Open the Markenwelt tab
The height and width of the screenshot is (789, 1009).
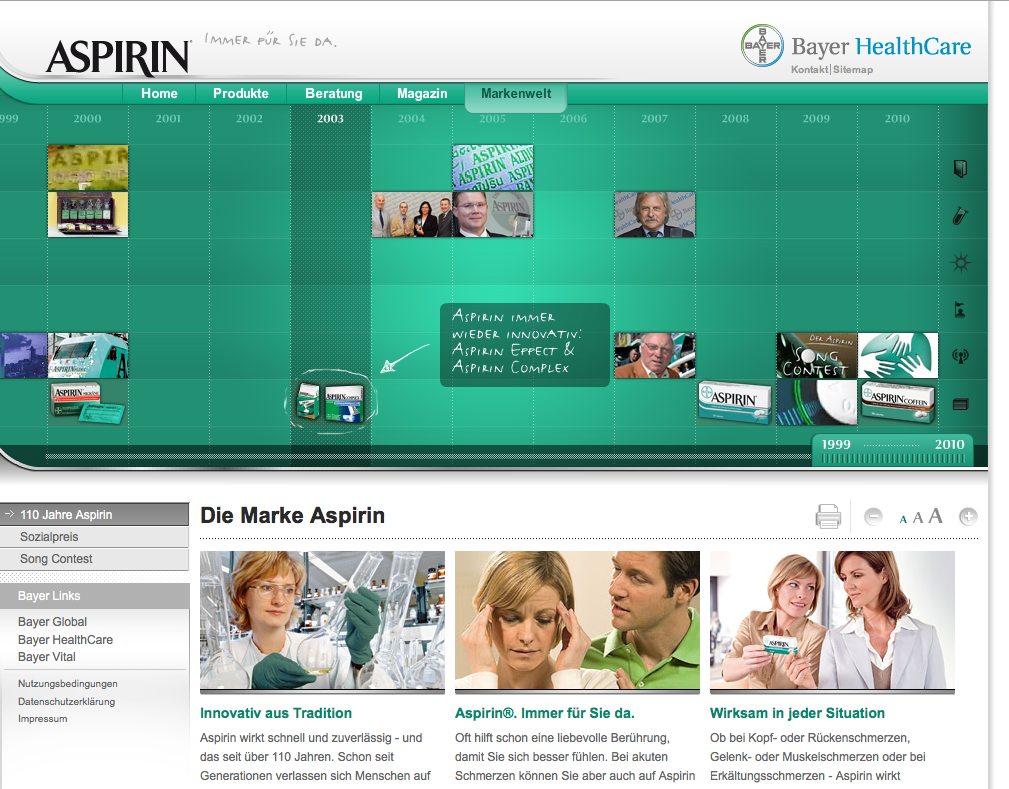tap(516, 94)
